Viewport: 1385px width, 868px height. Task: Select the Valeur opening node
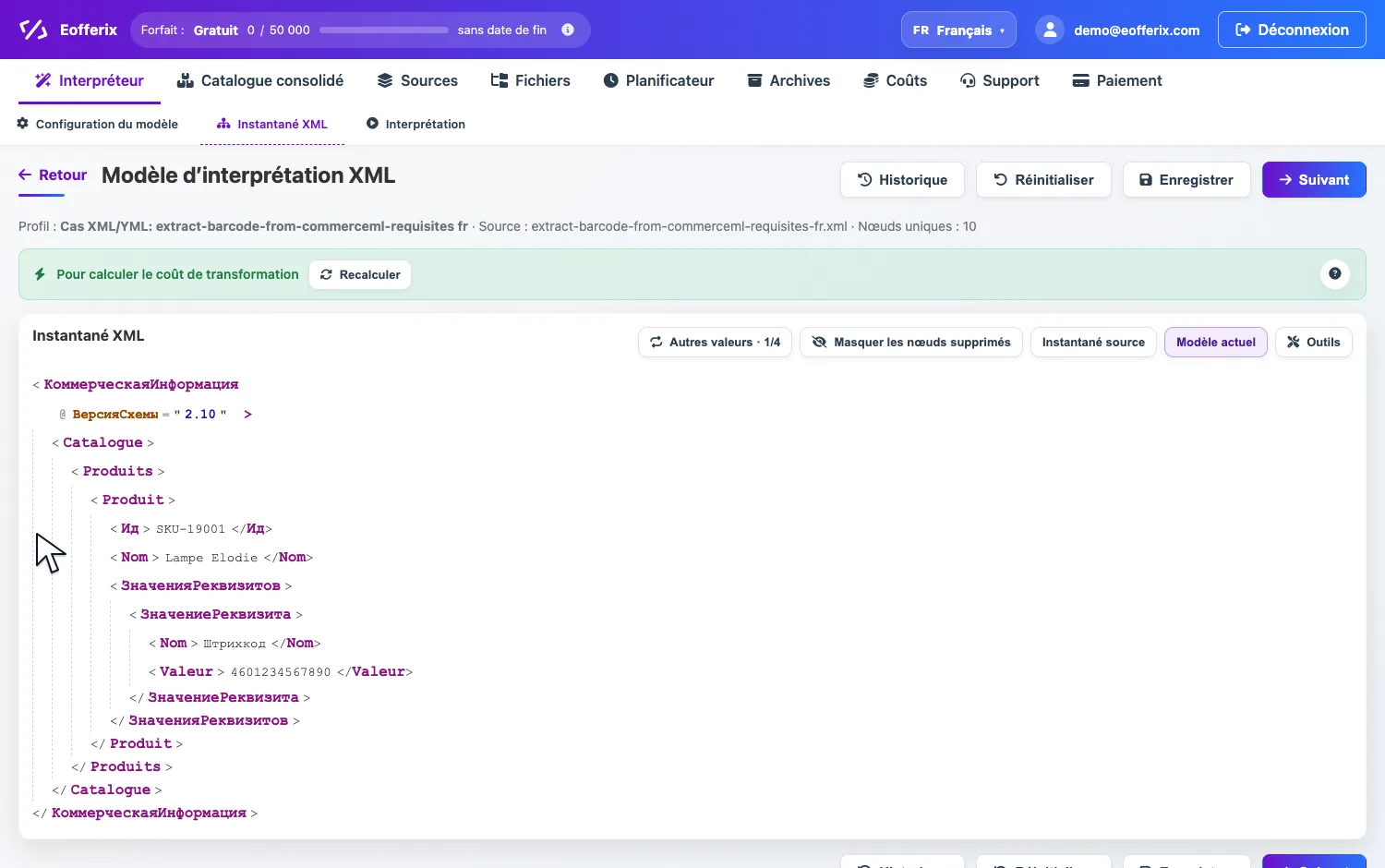(x=187, y=671)
